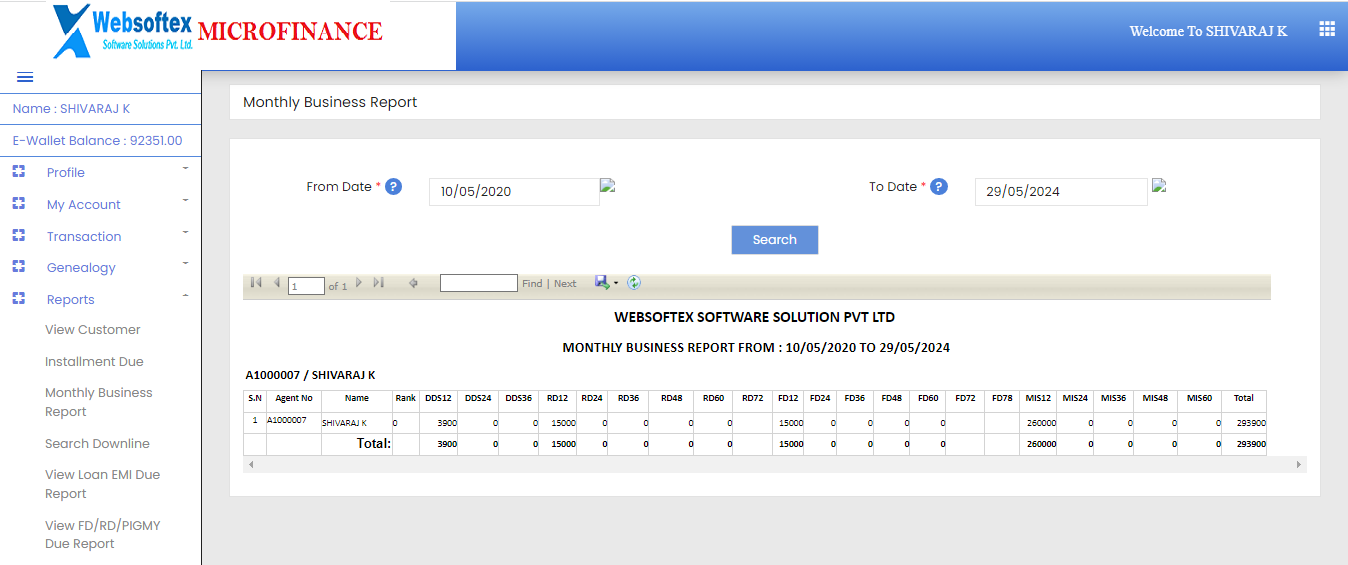The height and width of the screenshot is (565, 1348).
Task: Go to next page in report viewer
Action: point(359,283)
